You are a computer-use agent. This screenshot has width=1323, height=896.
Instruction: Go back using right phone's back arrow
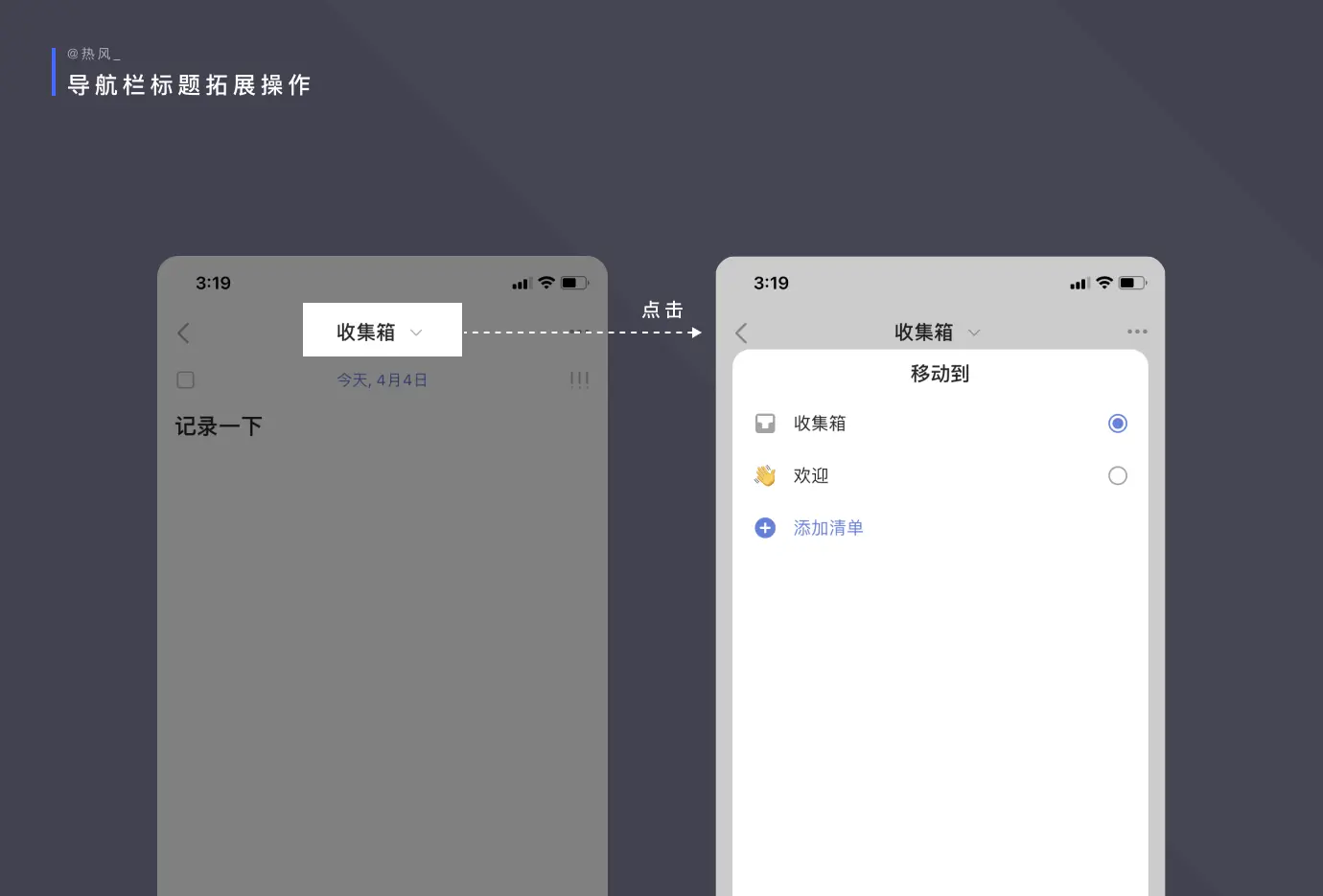tap(741, 333)
